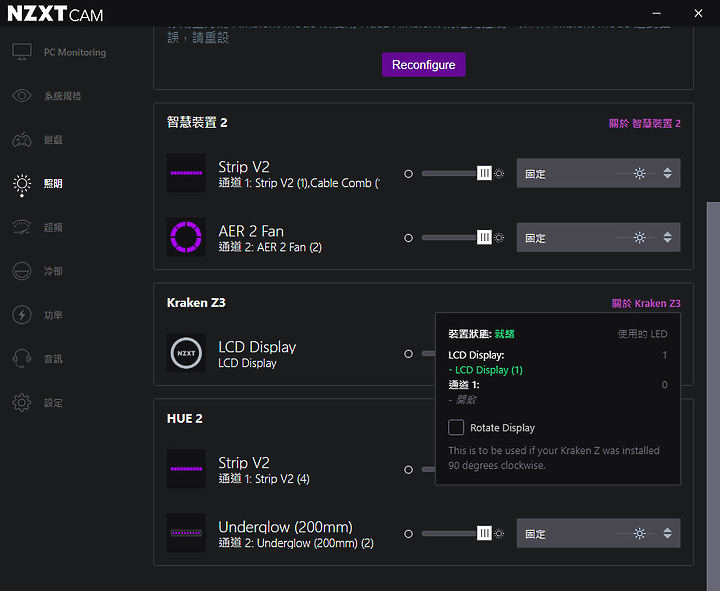Adjust the Cable Comb Strip V2 brightness slider handle
Image resolution: width=720 pixels, height=591 pixels.
coord(484,173)
